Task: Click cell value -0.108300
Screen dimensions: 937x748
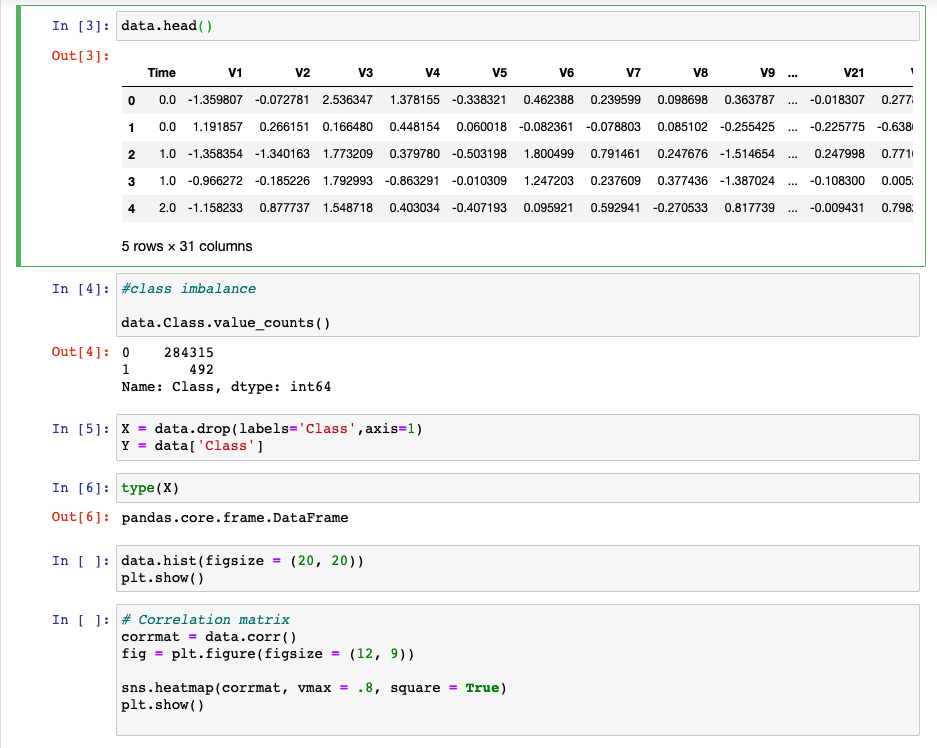Action: pyautogui.click(x=837, y=180)
